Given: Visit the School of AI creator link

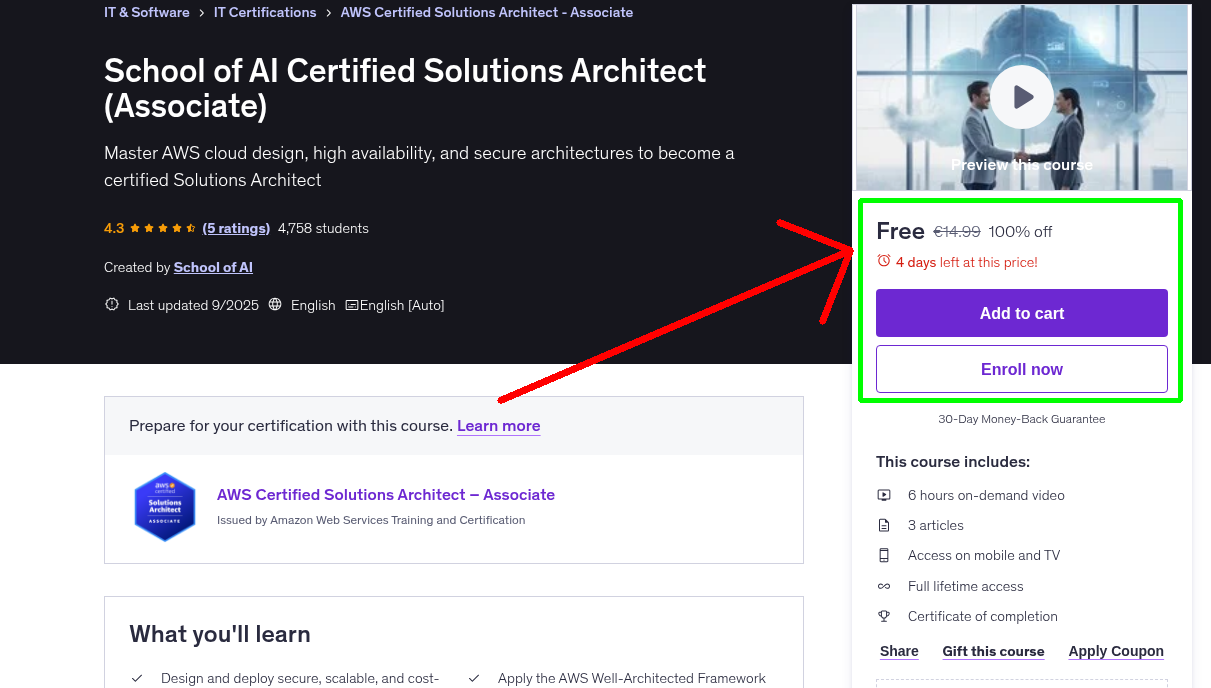Looking at the screenshot, I should click(x=213, y=267).
